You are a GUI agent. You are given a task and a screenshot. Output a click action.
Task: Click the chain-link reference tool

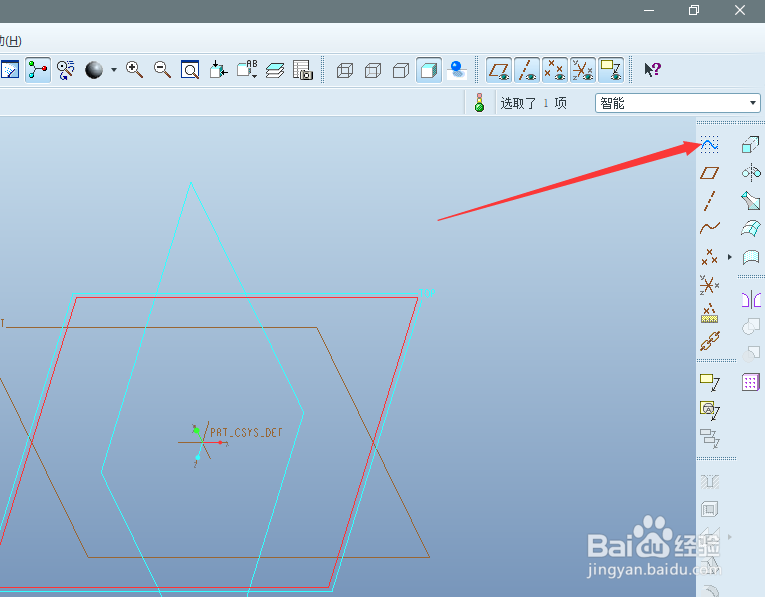(x=709, y=341)
